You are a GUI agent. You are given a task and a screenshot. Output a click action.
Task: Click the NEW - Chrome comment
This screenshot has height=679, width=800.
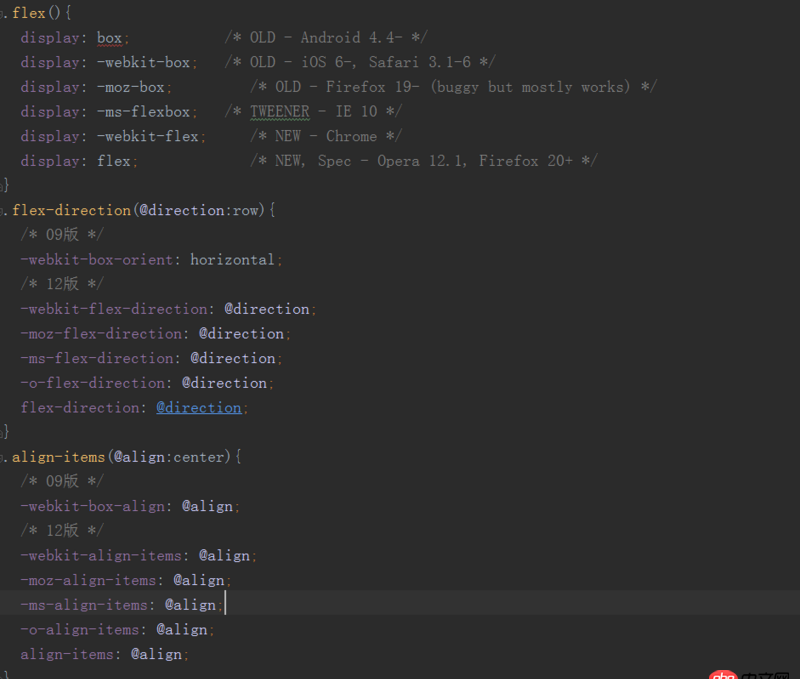pos(313,137)
